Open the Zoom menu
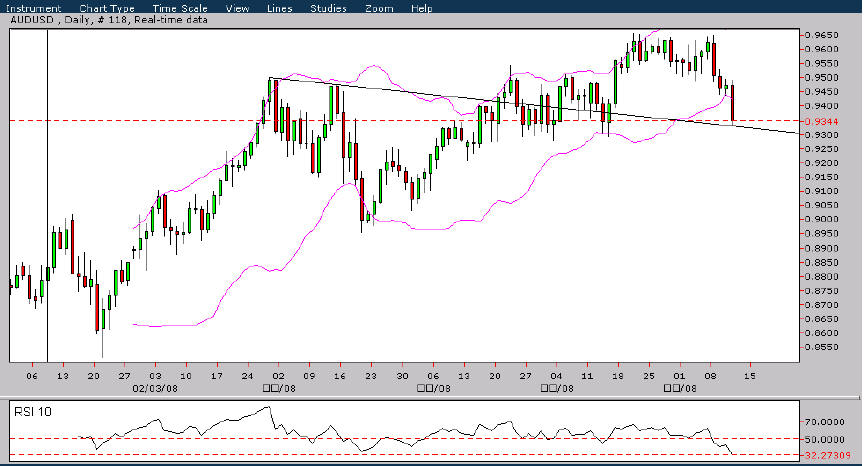This screenshot has width=864, height=466. click(x=379, y=8)
